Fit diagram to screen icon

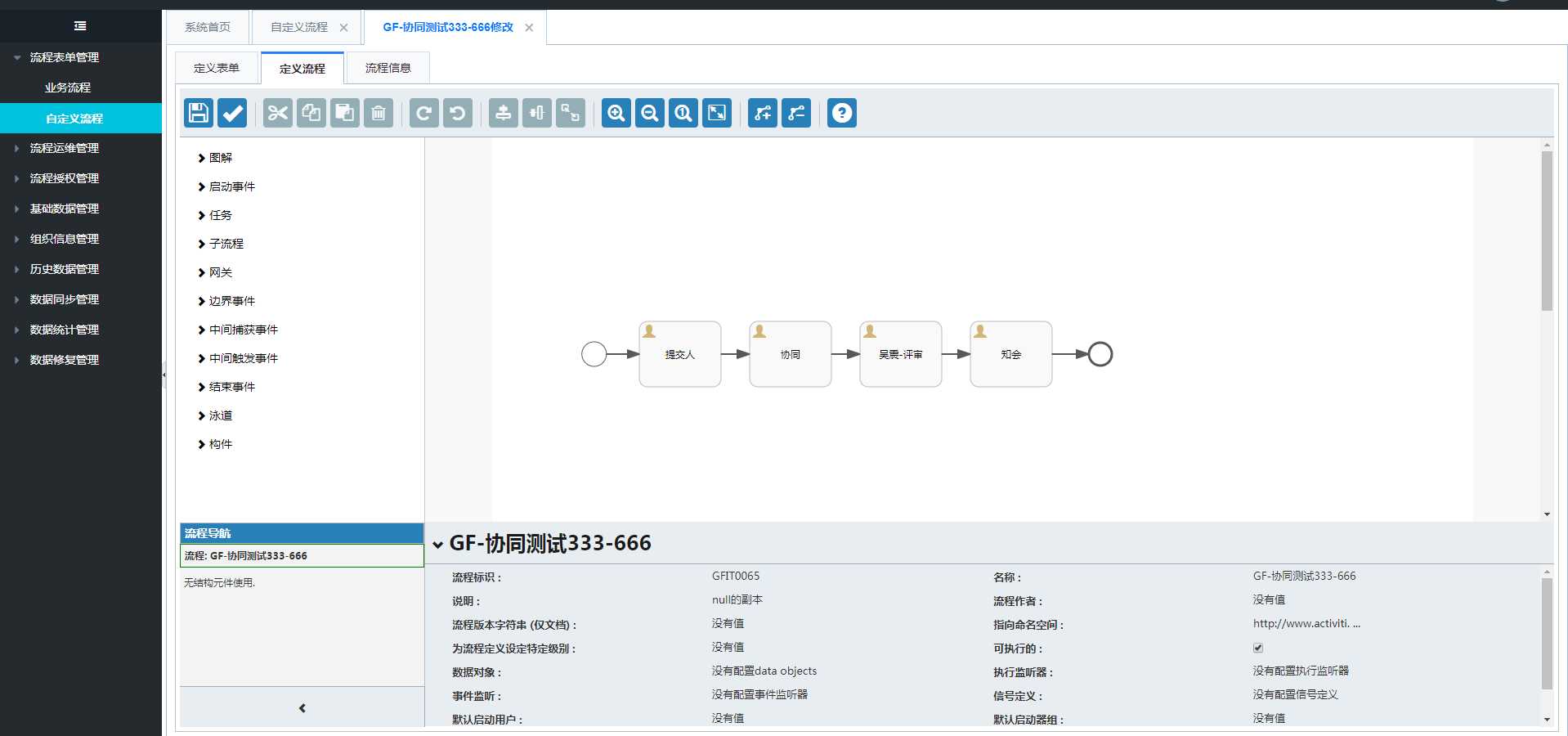[x=717, y=113]
